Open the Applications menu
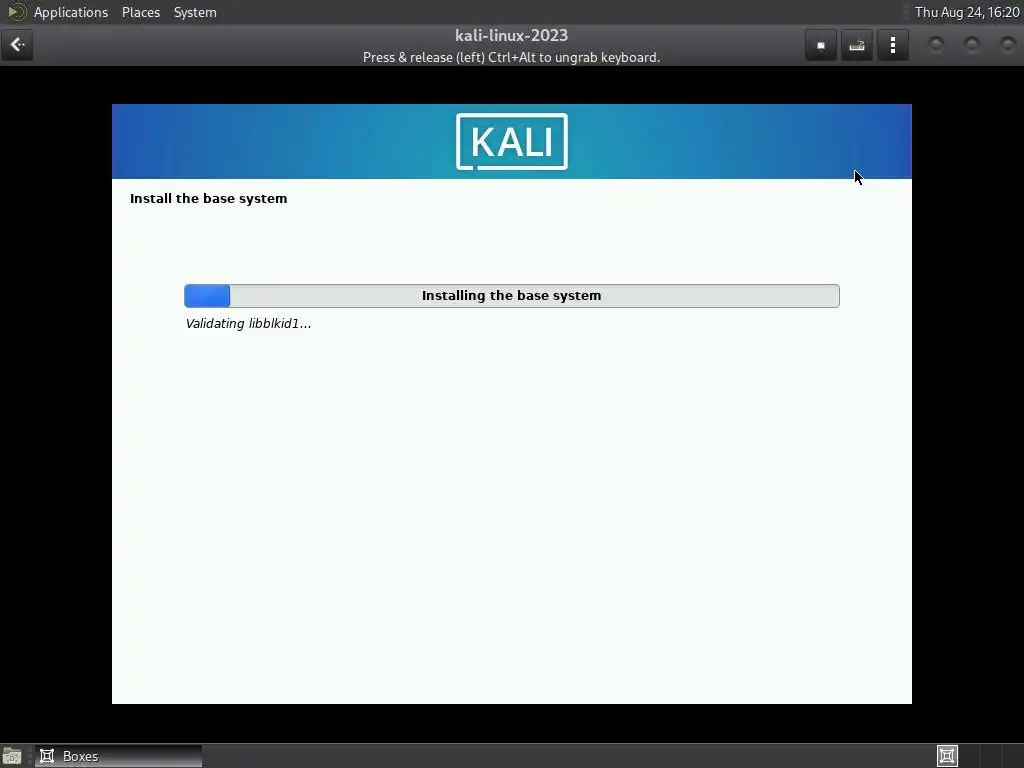The width and height of the screenshot is (1024, 768). pos(71,12)
